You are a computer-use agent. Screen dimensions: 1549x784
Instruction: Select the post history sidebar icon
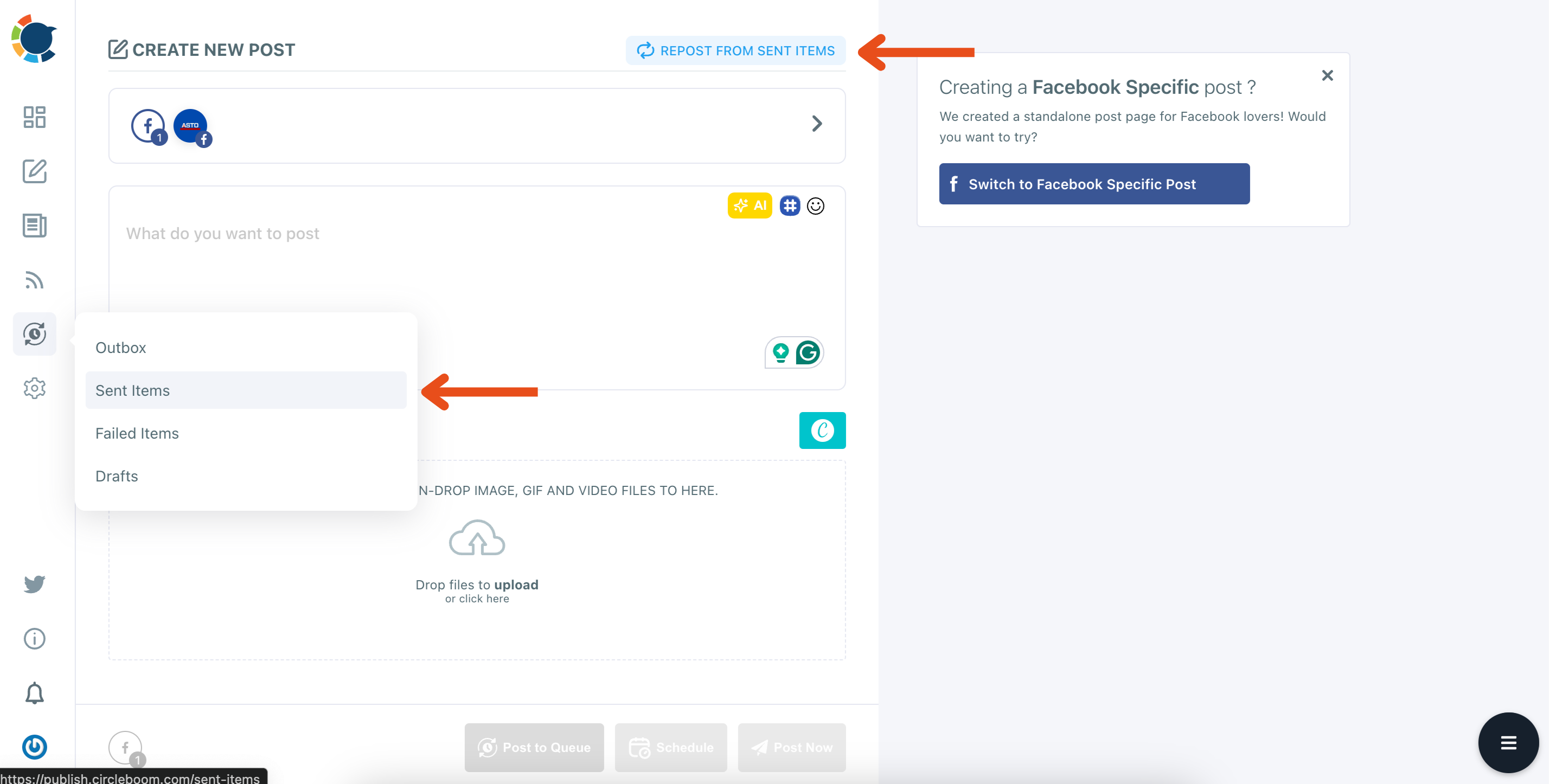tap(34, 335)
